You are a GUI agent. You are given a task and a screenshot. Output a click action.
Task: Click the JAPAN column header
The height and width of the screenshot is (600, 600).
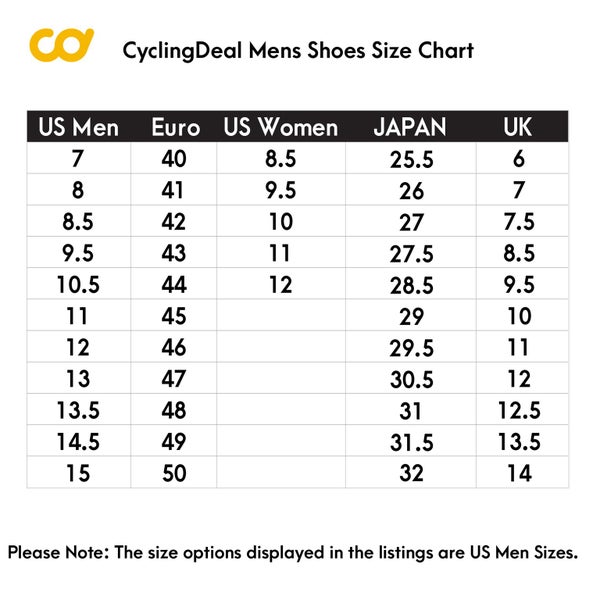(410, 127)
